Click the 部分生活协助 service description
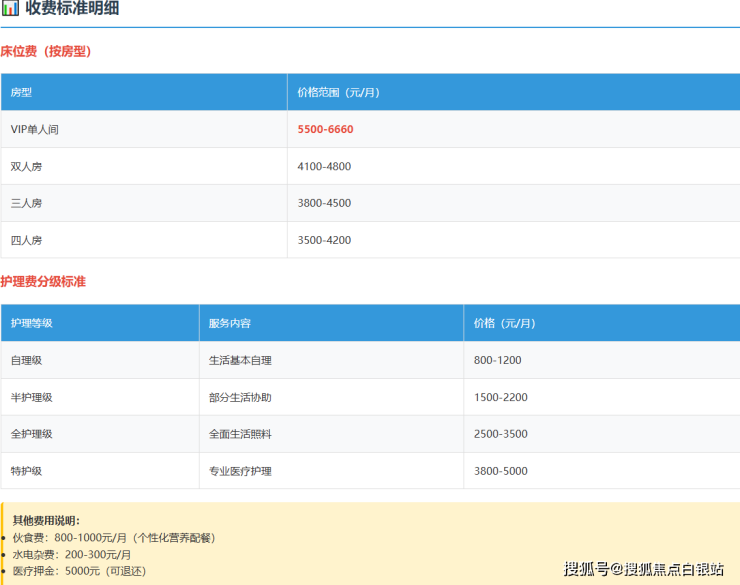740x585 pixels. pos(240,397)
